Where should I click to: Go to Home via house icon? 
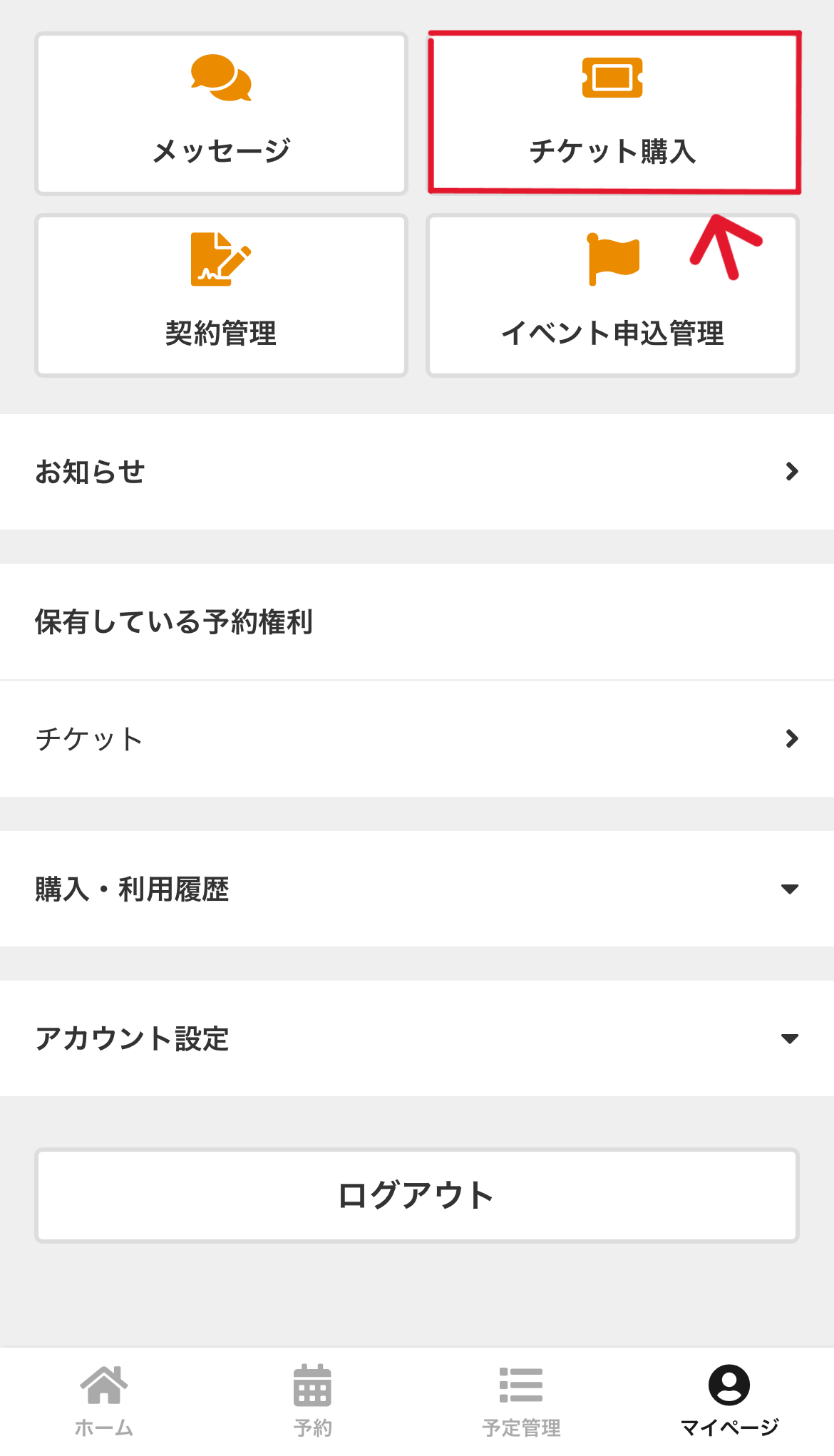click(104, 1385)
